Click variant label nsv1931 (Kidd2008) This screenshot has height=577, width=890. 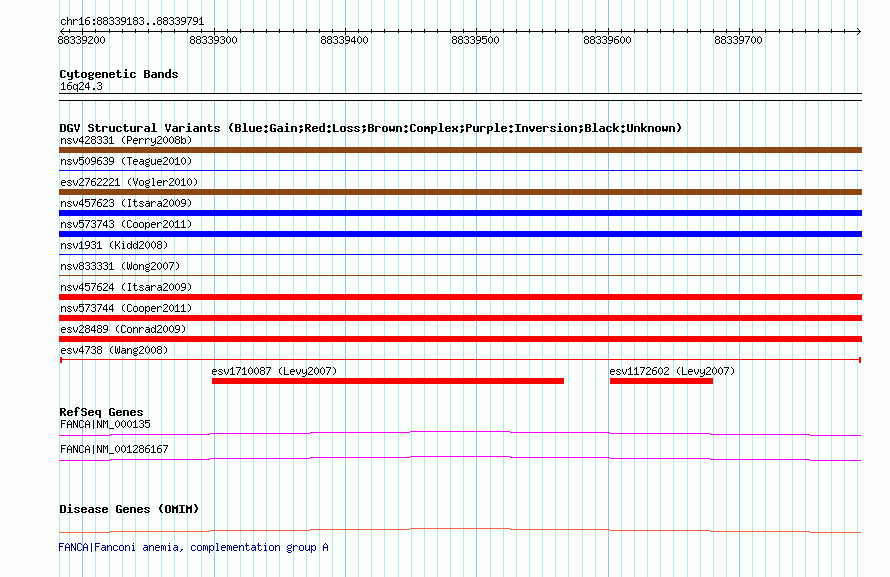coord(114,245)
